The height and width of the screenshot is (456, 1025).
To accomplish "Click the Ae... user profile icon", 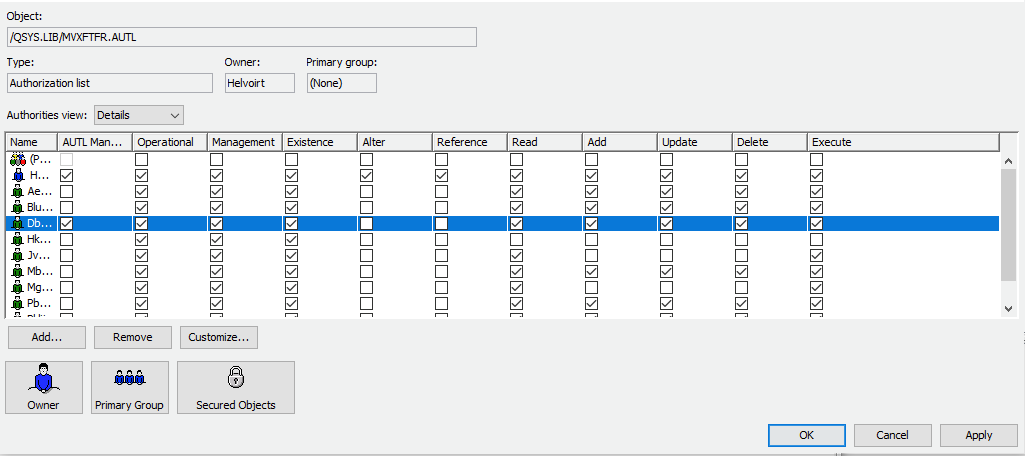I will (x=17, y=191).
